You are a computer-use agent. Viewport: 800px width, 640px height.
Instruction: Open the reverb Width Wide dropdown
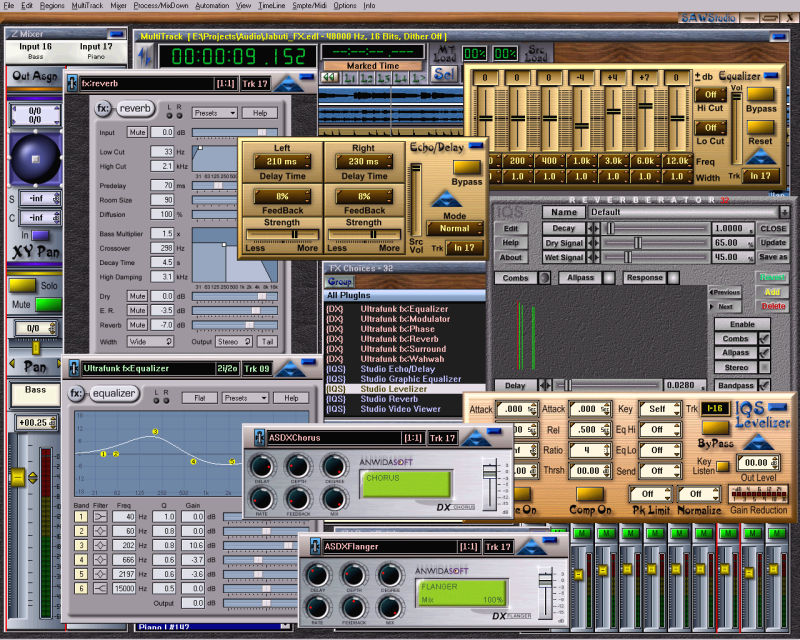tap(150, 341)
